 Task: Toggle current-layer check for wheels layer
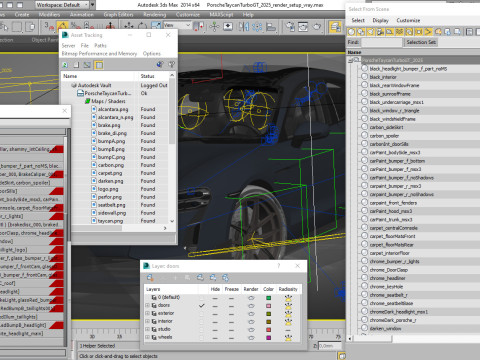(x=201, y=337)
